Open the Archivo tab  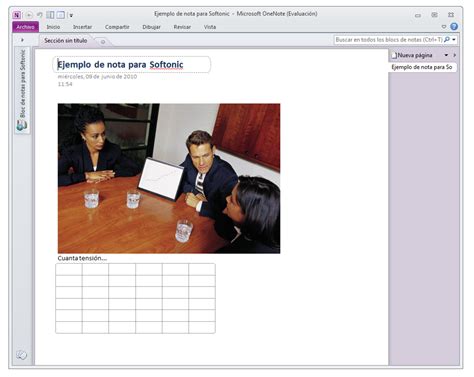click(25, 27)
